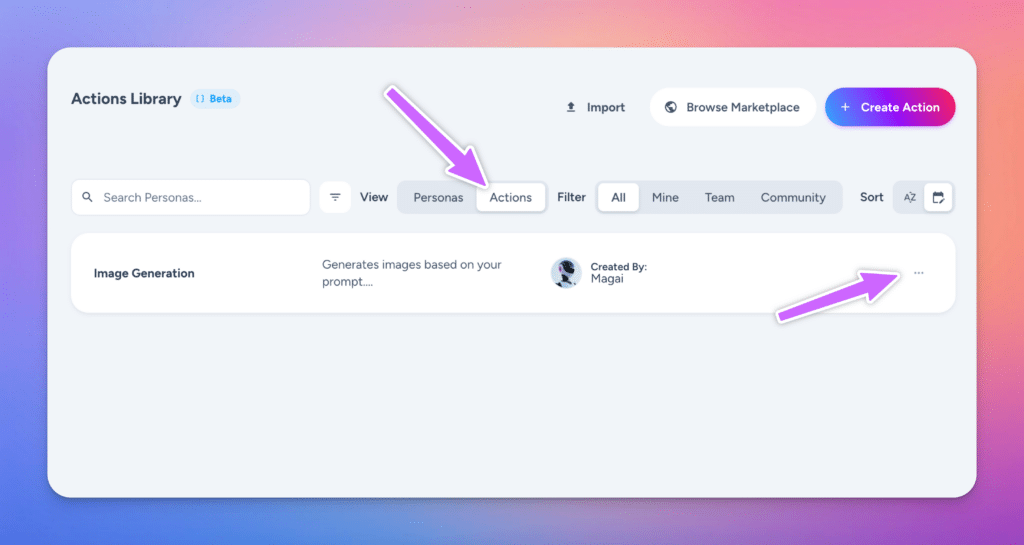The image size is (1024, 545).
Task: Click 'Created By: Magai' label
Action: pos(618,273)
